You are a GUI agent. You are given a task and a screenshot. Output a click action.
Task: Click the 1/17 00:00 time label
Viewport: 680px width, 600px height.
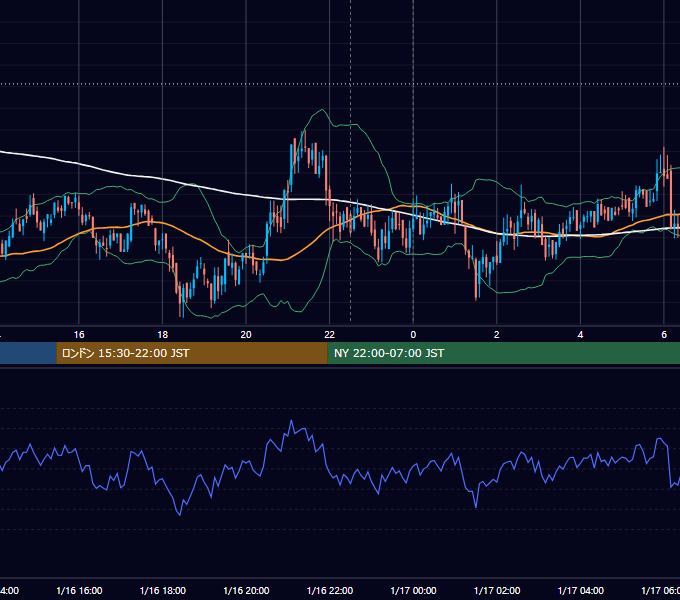[x=413, y=590]
